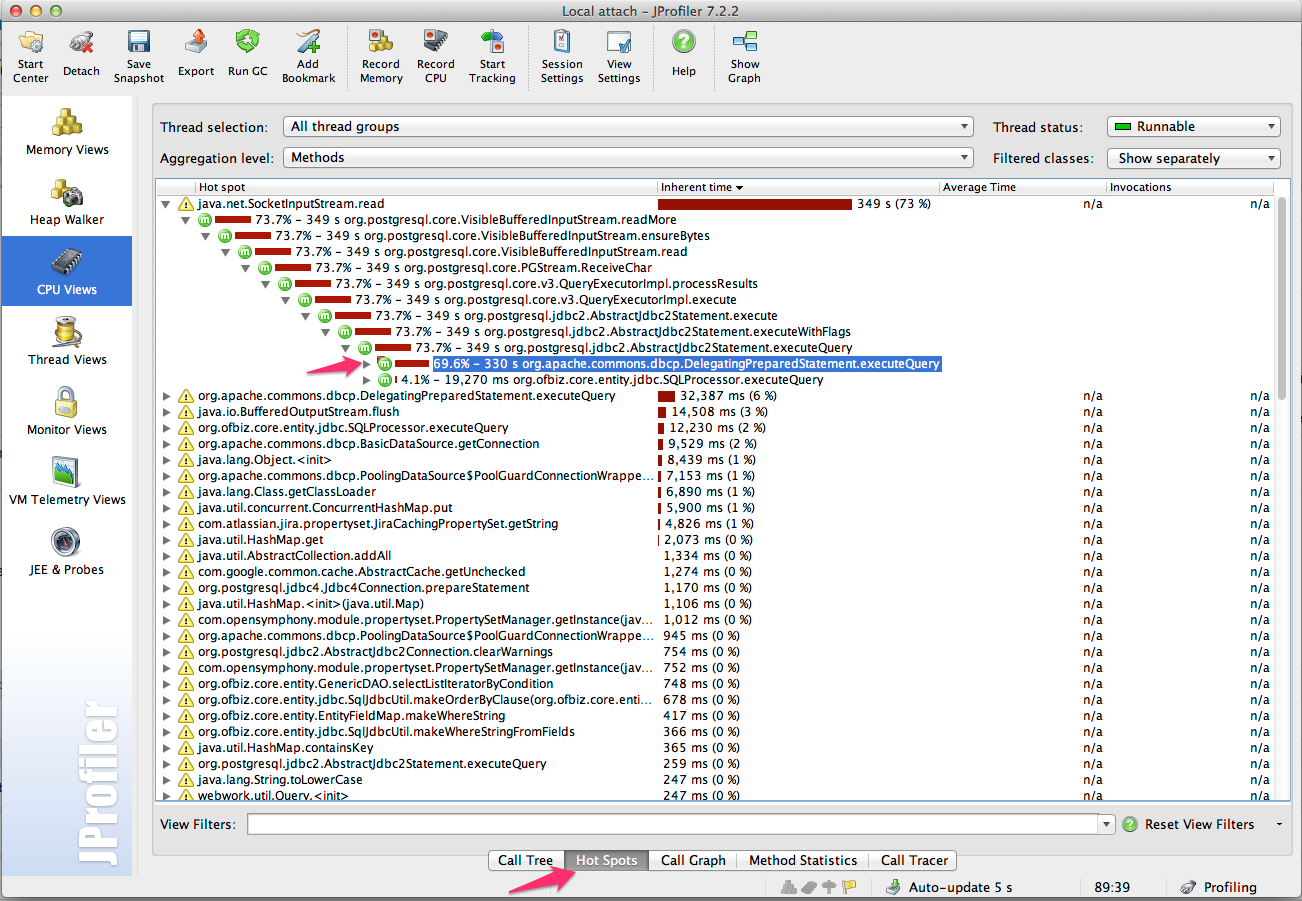The height and width of the screenshot is (901, 1302).
Task: Collapse the java.net.SocketInputStream.read node
Action: [x=166, y=204]
